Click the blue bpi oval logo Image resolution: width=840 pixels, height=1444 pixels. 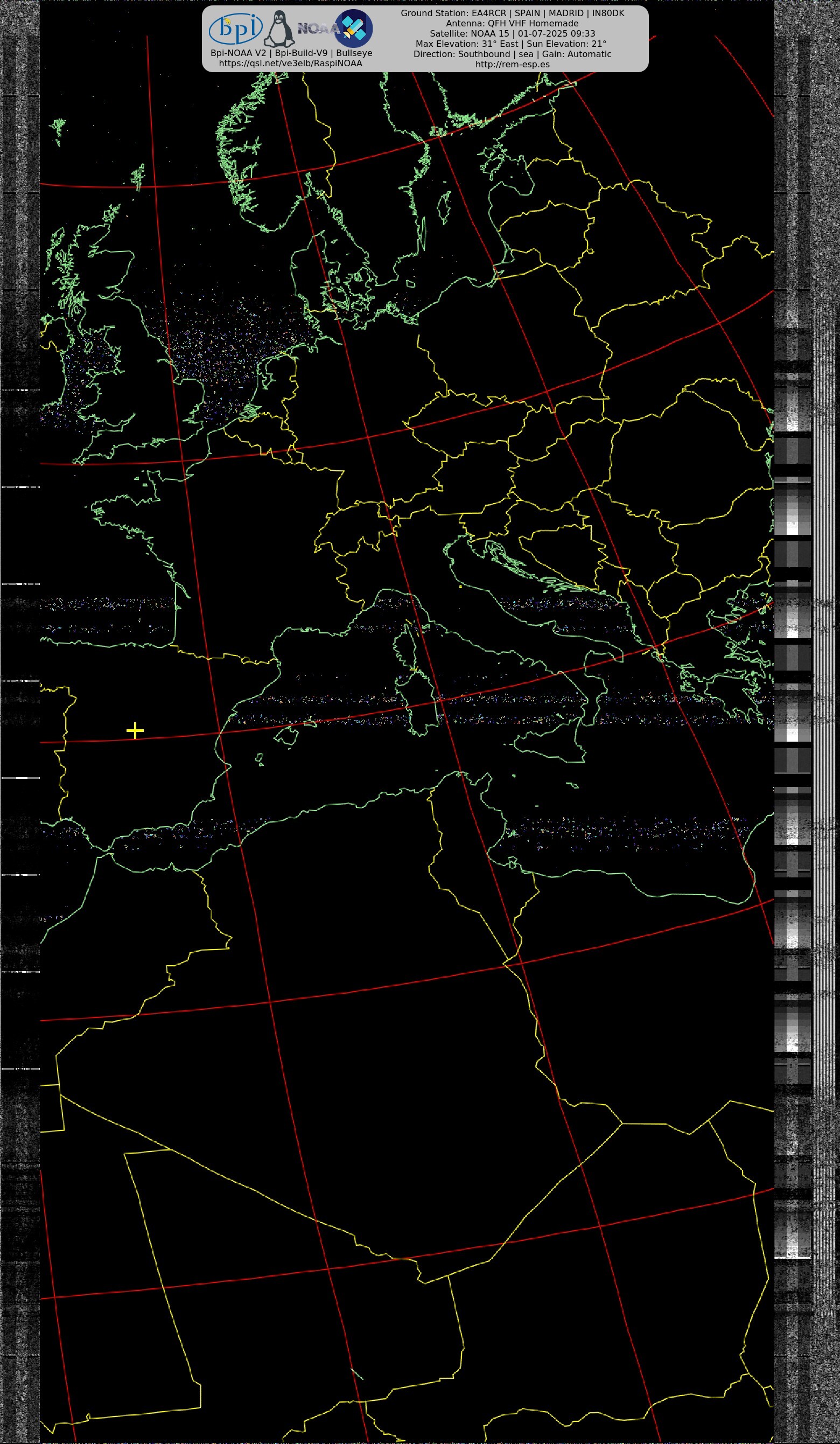click(235, 29)
